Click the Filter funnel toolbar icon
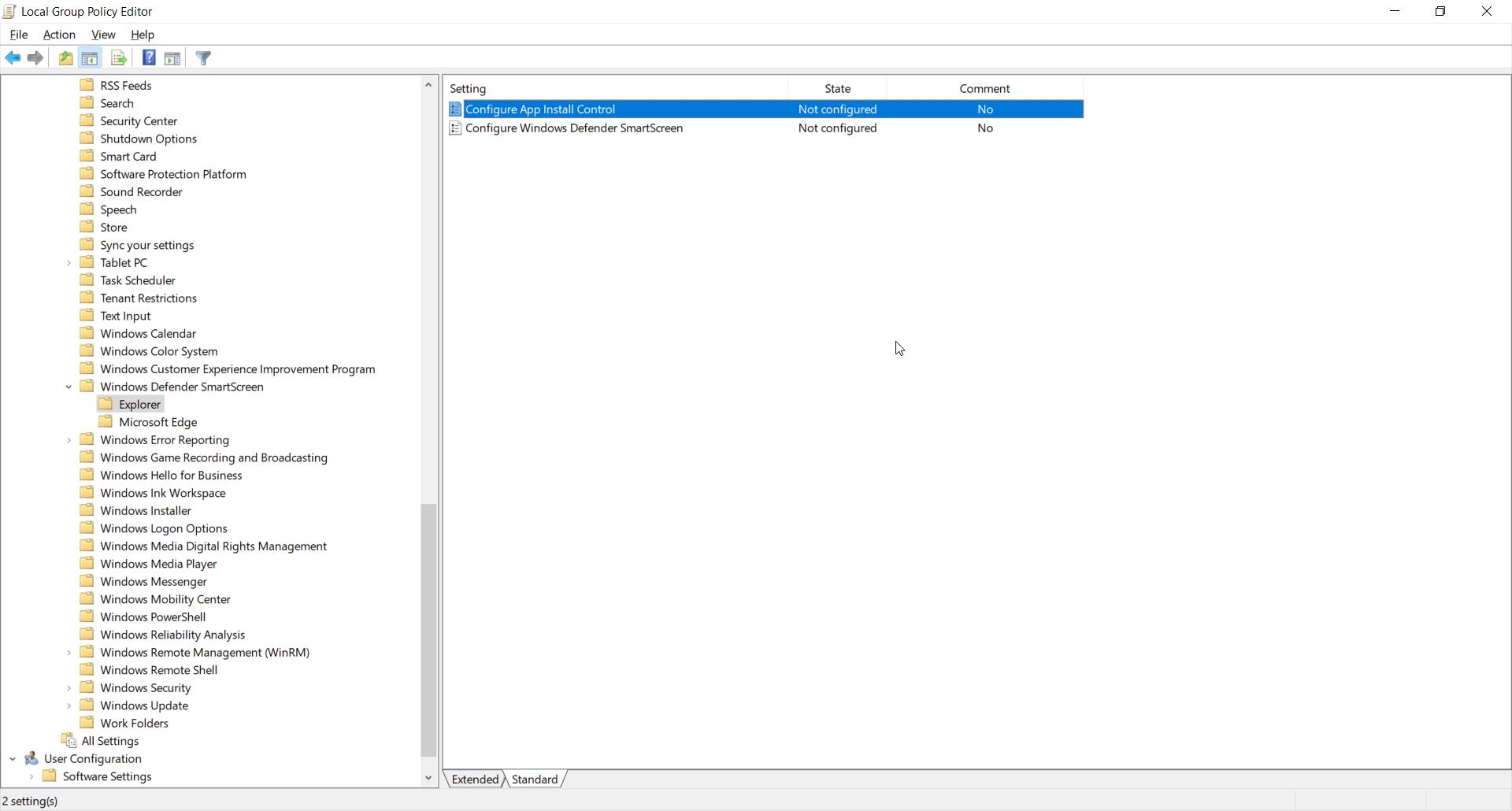Viewport: 1512px width, 811px height. 203,58
